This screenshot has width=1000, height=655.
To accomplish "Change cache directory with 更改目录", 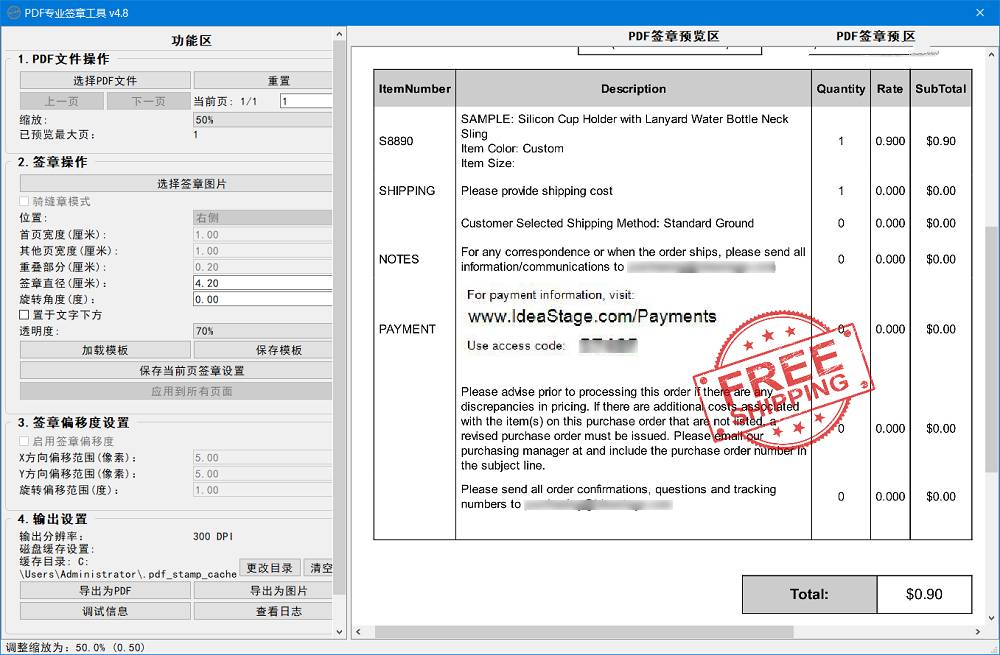I will click(268, 567).
